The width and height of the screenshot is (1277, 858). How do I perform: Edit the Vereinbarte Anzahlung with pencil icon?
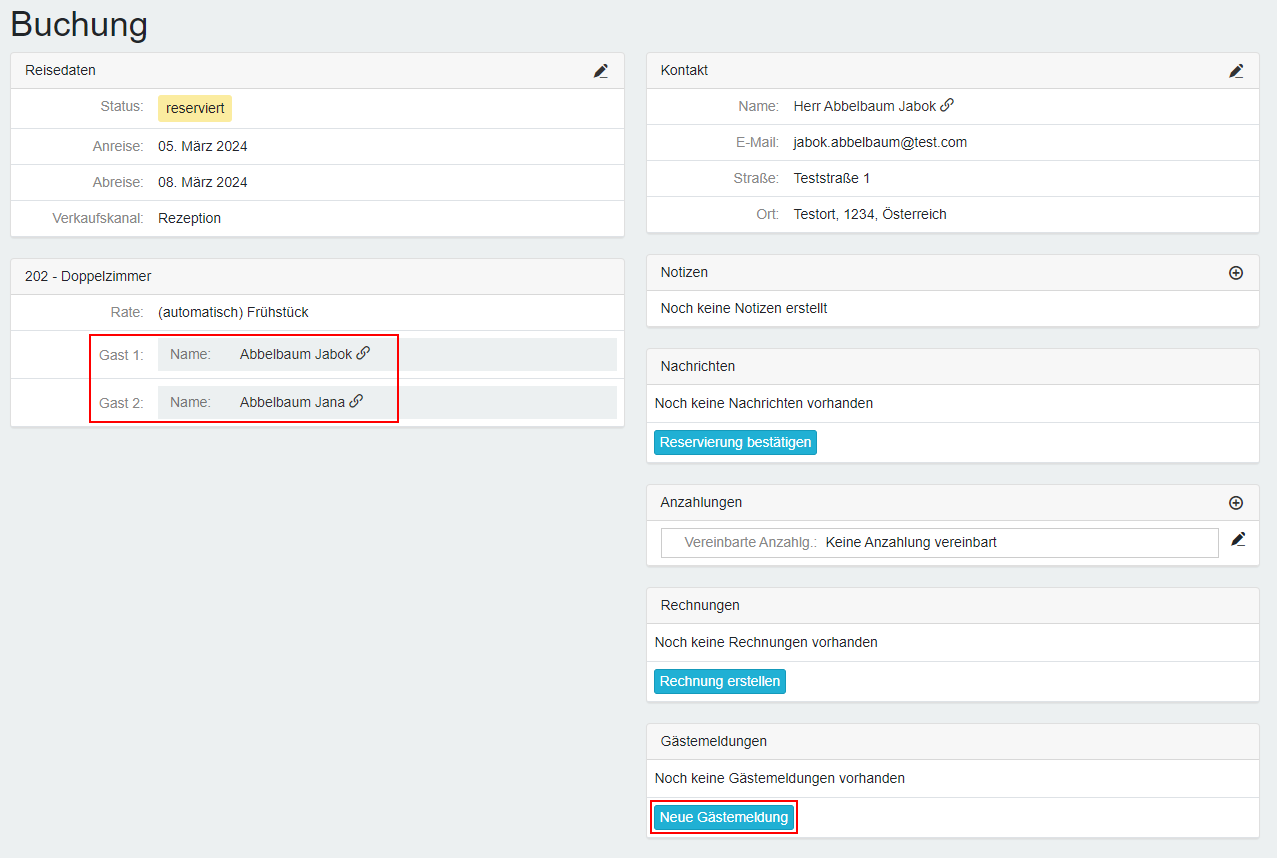(1238, 539)
